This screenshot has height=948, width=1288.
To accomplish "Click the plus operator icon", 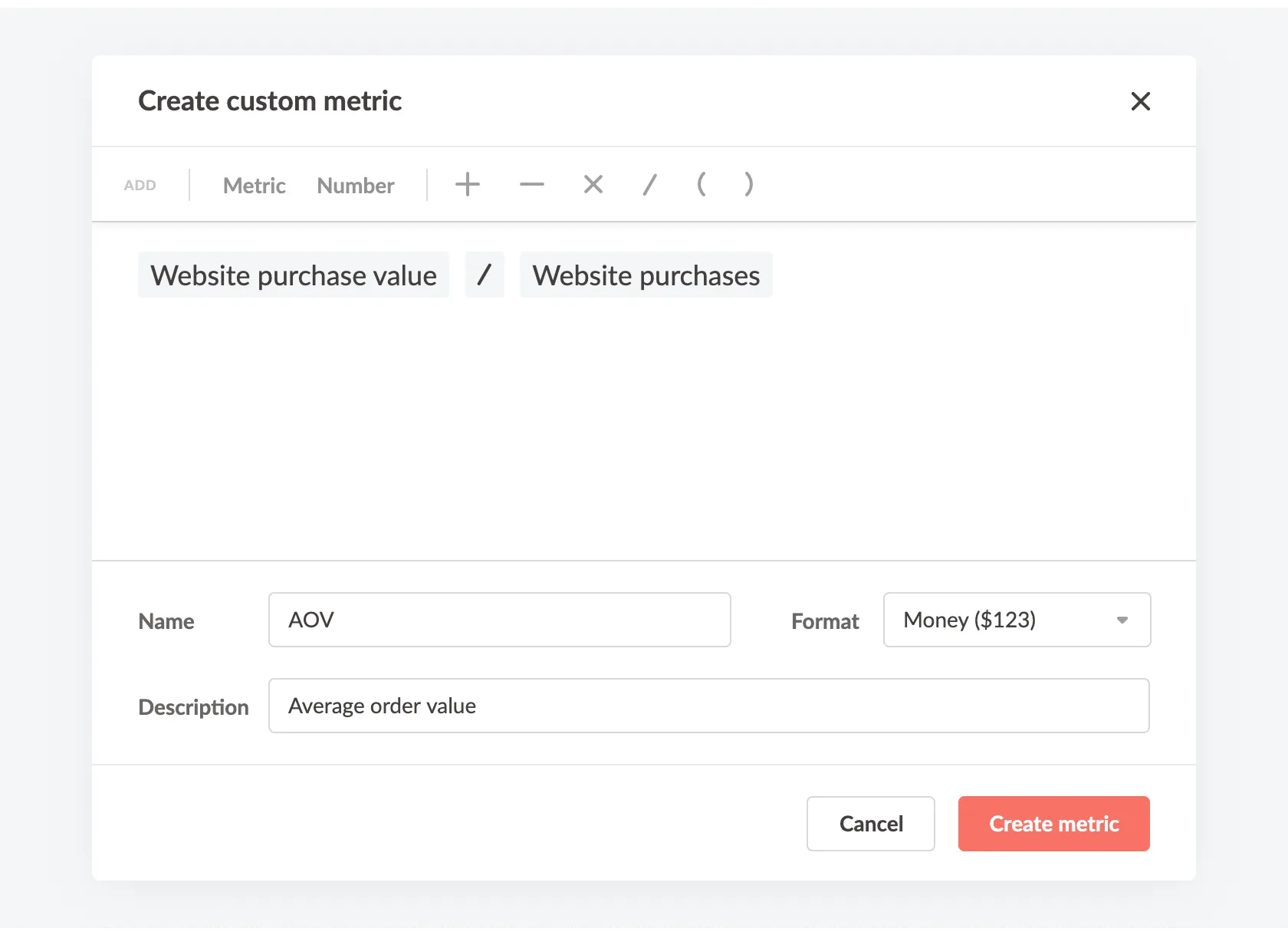I will 468,185.
